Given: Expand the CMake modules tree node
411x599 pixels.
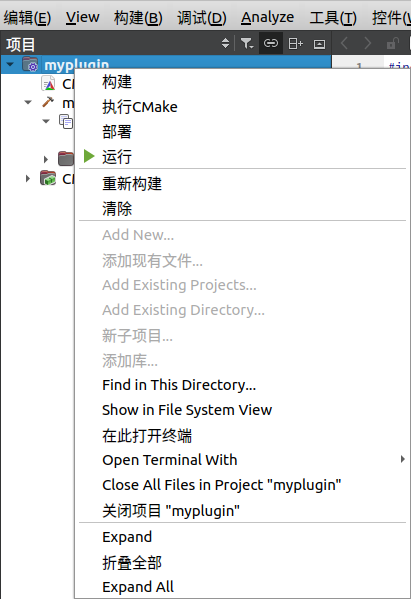Looking at the screenshot, I should point(28,178).
